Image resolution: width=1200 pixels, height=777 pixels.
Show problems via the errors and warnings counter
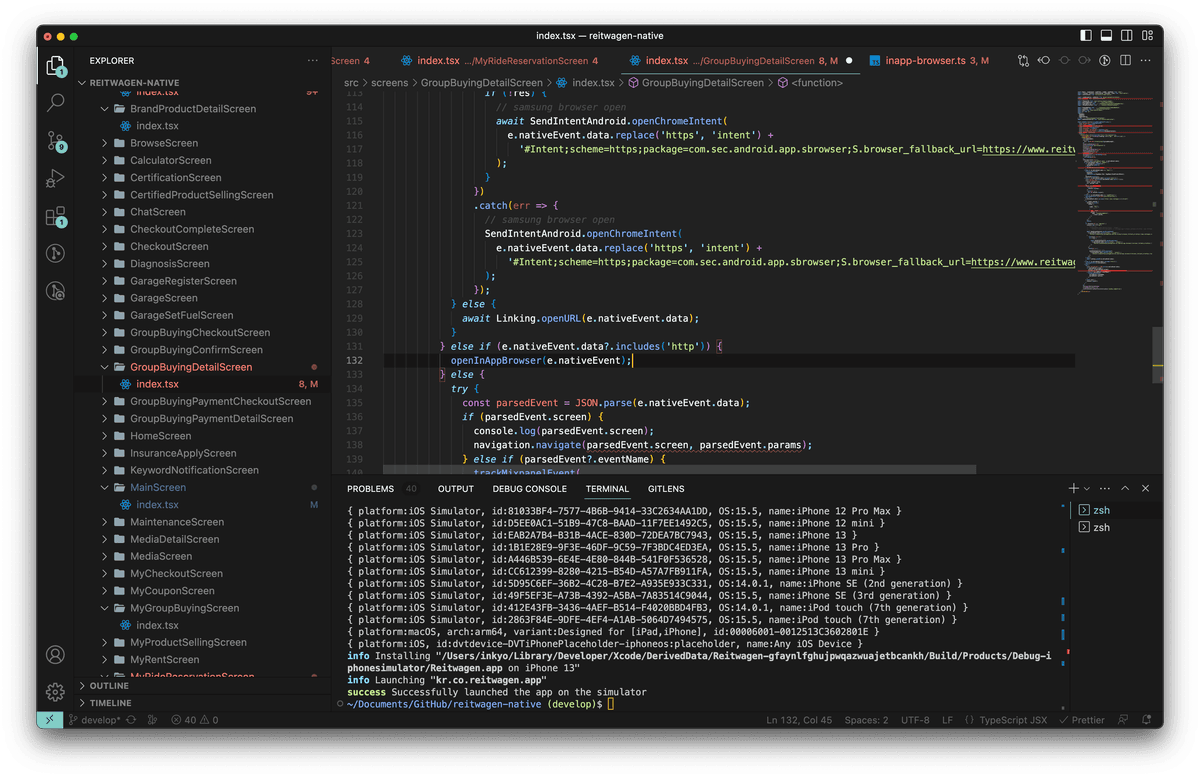click(x=194, y=720)
